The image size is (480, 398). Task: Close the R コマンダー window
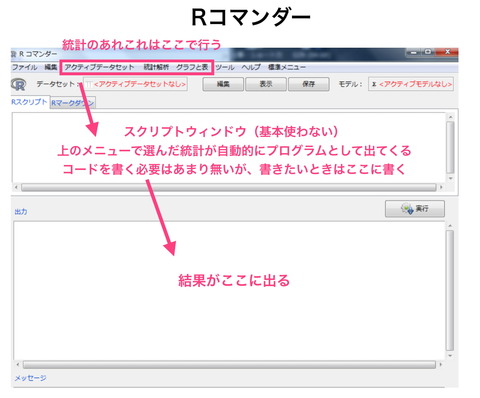click(447, 52)
